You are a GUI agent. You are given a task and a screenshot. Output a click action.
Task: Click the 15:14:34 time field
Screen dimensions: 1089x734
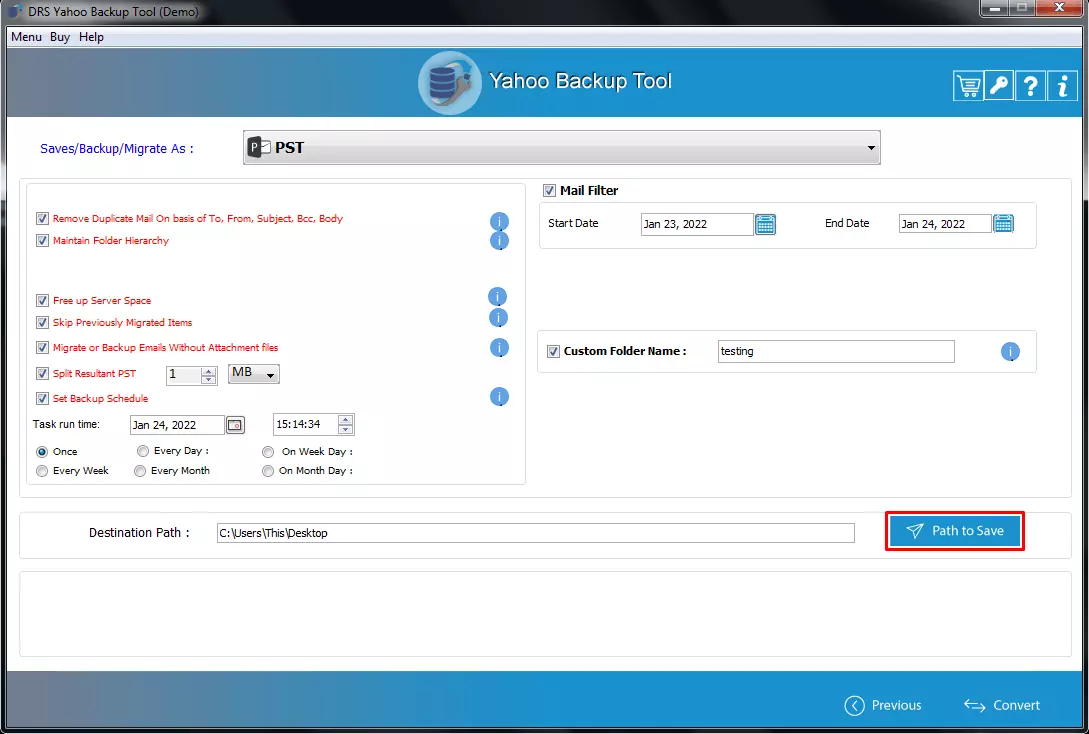pyautogui.click(x=306, y=424)
